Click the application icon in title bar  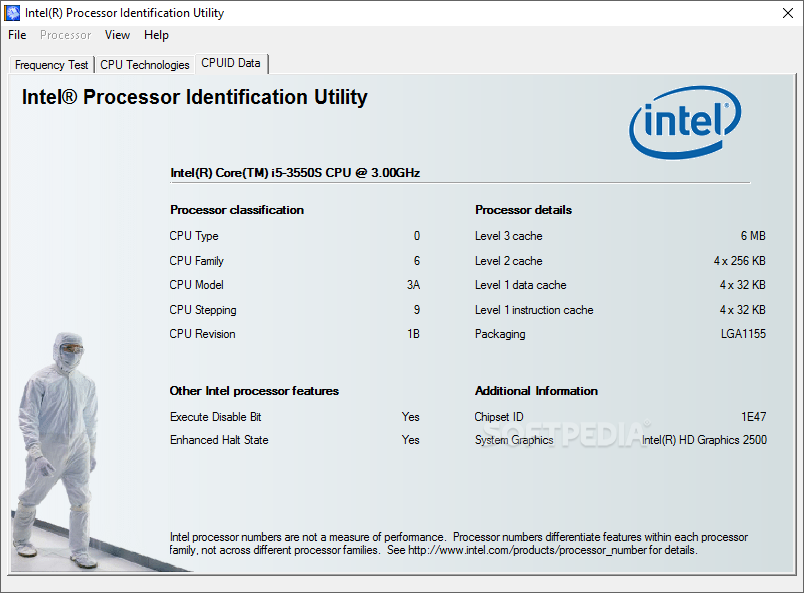tap(12, 13)
